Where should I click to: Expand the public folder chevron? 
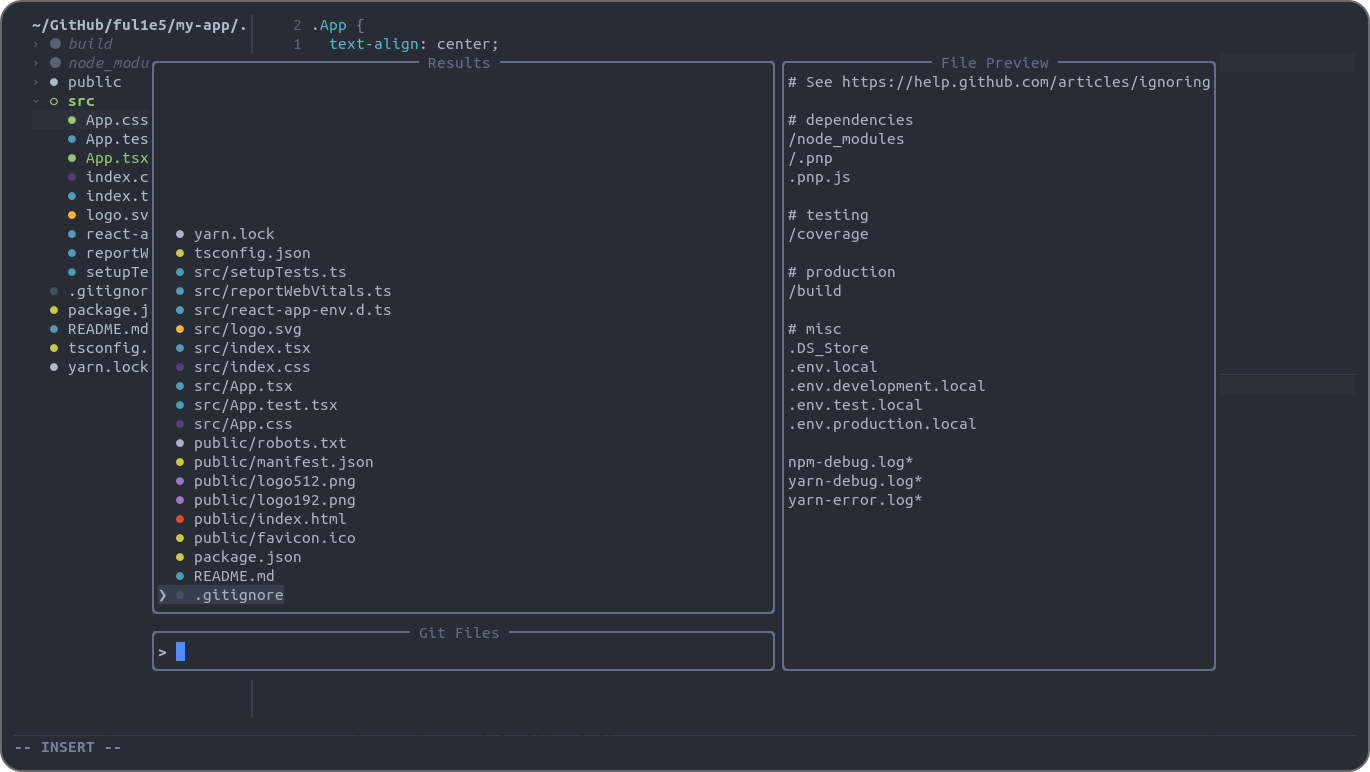36,82
